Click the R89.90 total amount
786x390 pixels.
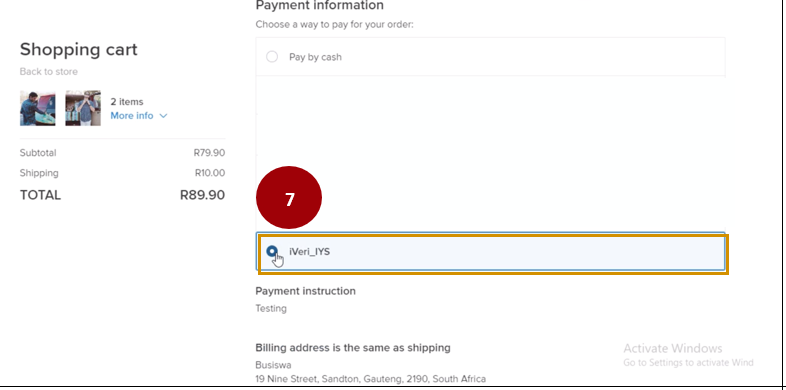tap(203, 195)
